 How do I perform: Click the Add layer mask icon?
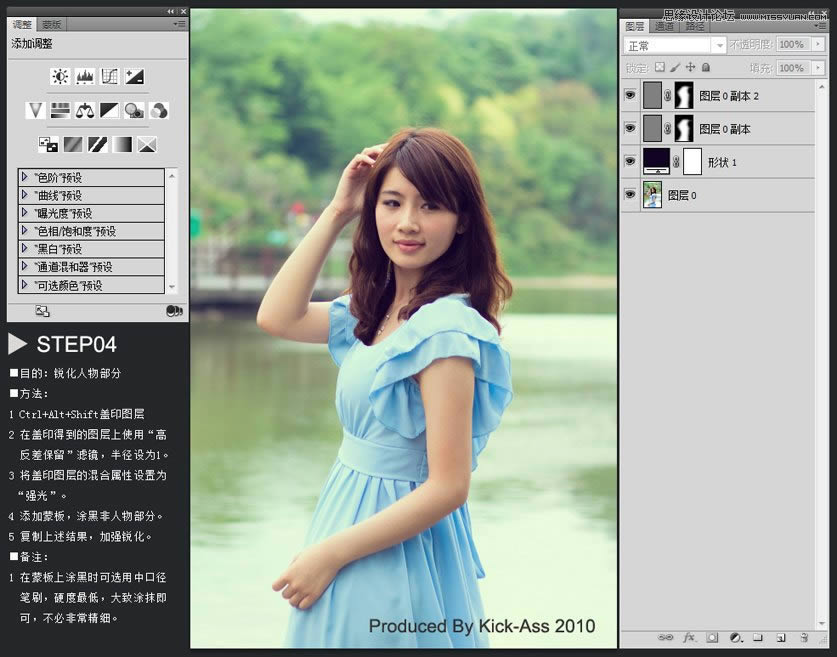(713, 637)
